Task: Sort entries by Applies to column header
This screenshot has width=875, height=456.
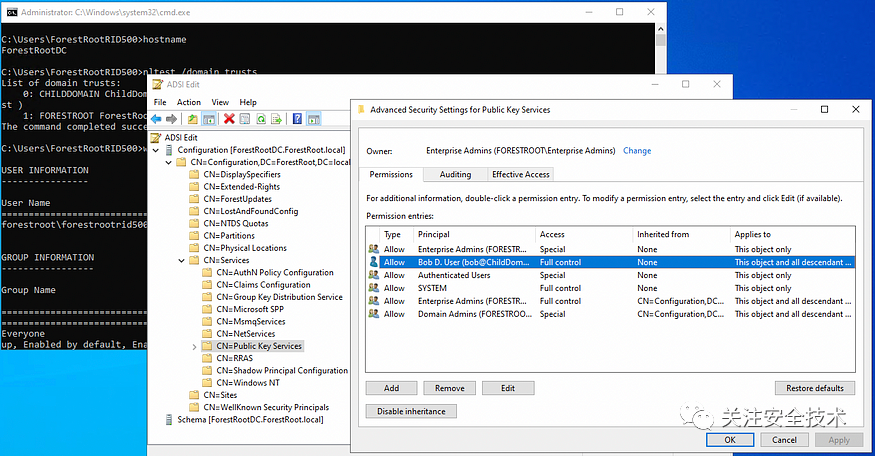Action: pos(792,234)
